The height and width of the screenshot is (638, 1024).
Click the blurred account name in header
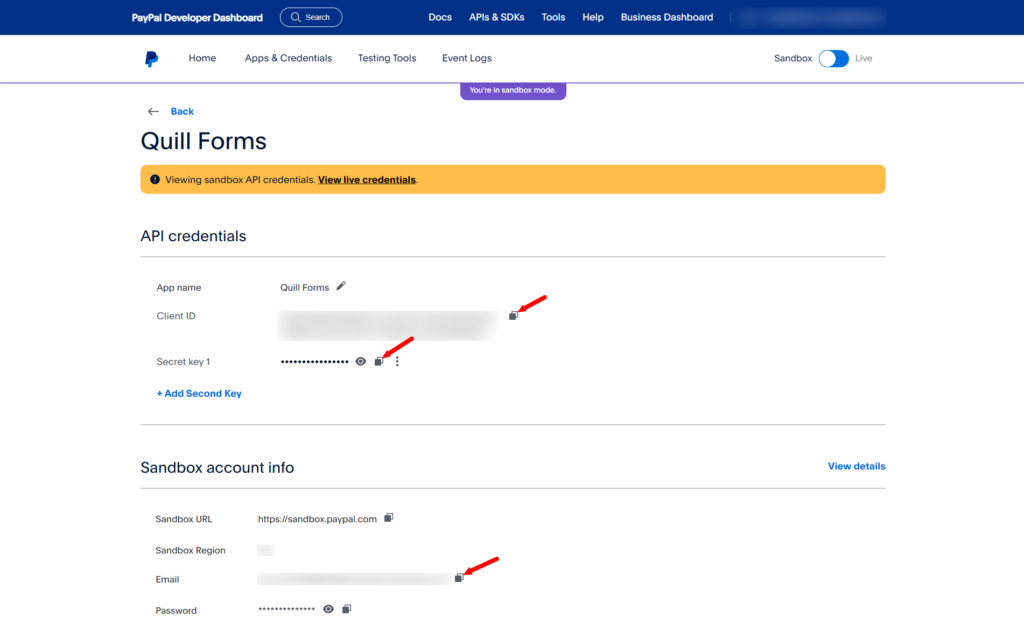coord(812,18)
